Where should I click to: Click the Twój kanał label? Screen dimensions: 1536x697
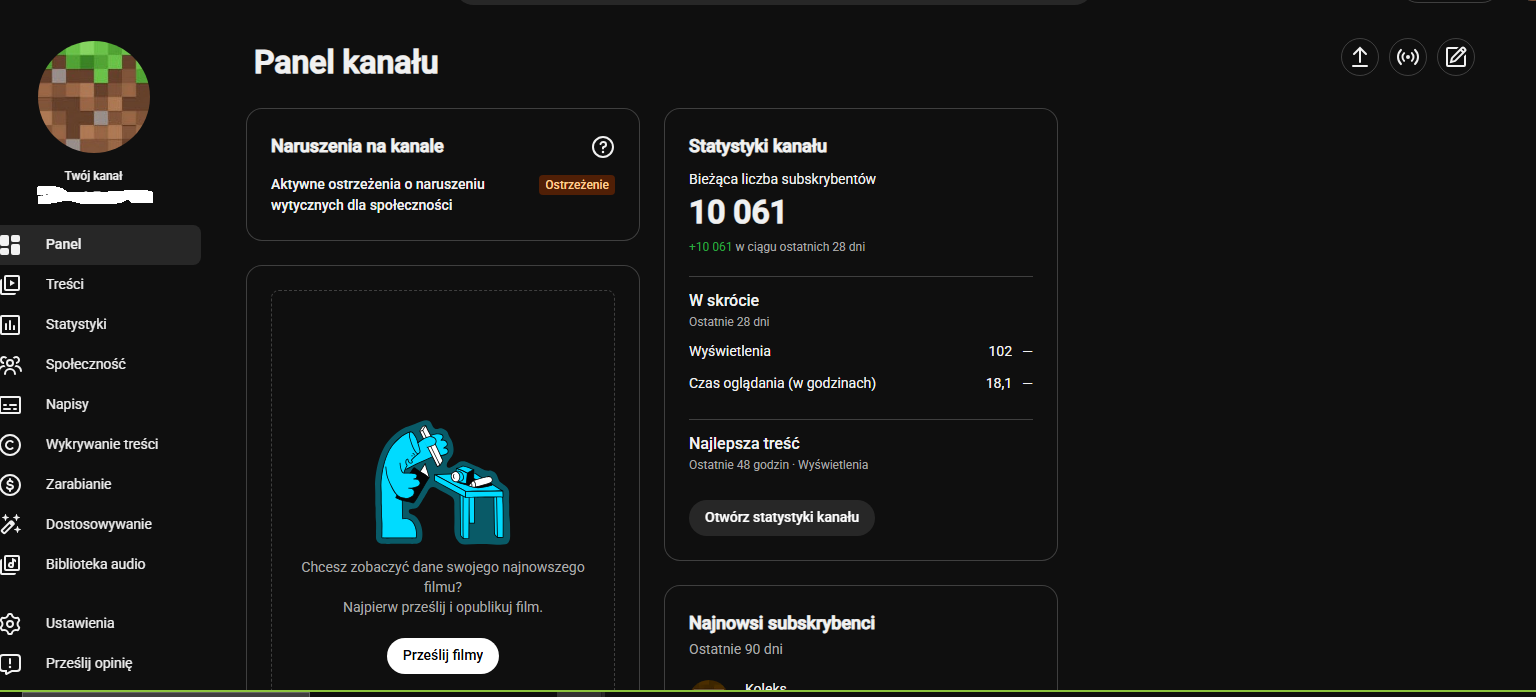(x=93, y=175)
